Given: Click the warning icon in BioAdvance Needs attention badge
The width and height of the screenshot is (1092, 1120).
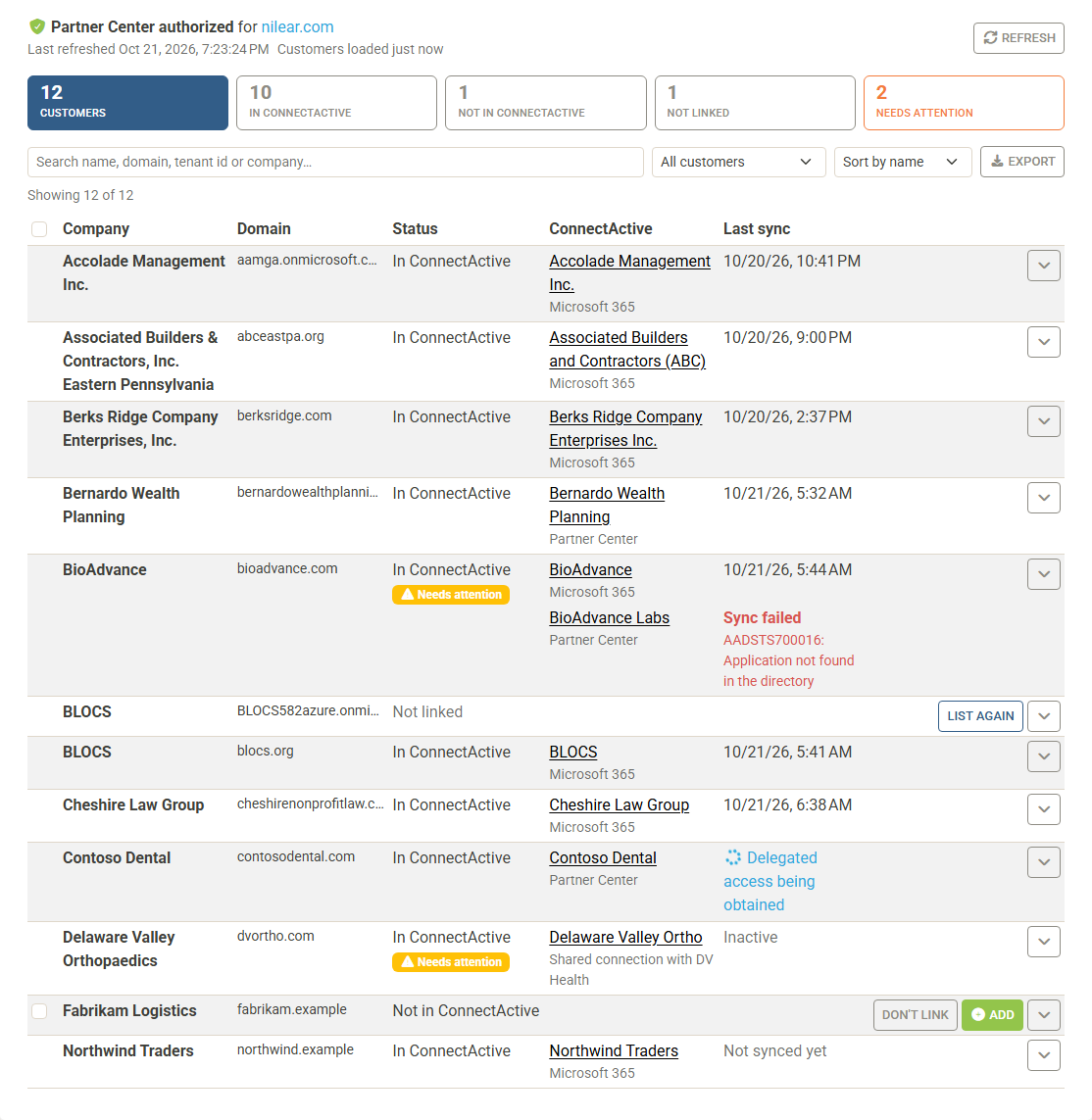Looking at the screenshot, I should click(x=408, y=594).
